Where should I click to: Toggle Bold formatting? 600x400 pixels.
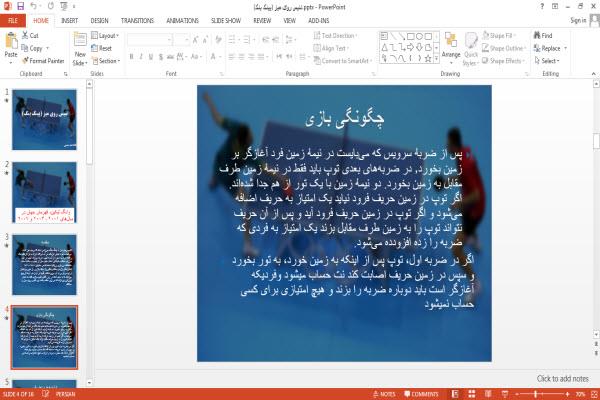(x=131, y=57)
